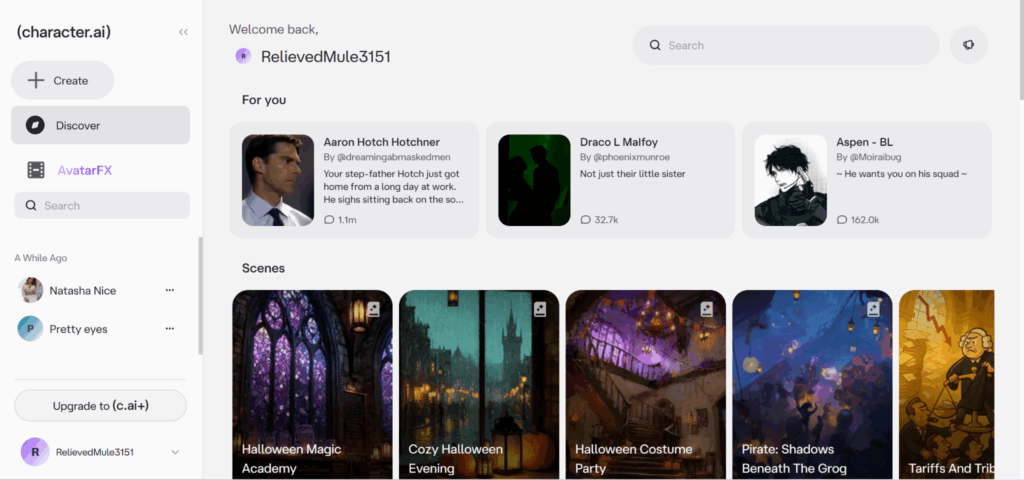Open the Natasha Nice chat
This screenshot has width=1024, height=480.
[83, 291]
